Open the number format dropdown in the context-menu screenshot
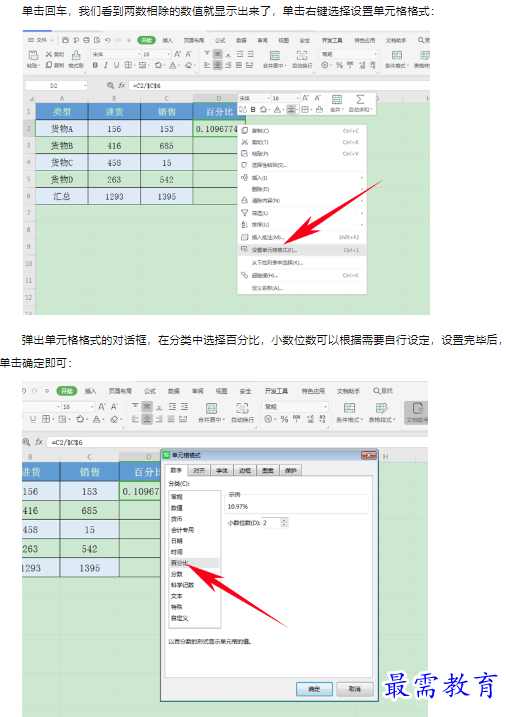The width and height of the screenshot is (506, 717). click(376, 54)
